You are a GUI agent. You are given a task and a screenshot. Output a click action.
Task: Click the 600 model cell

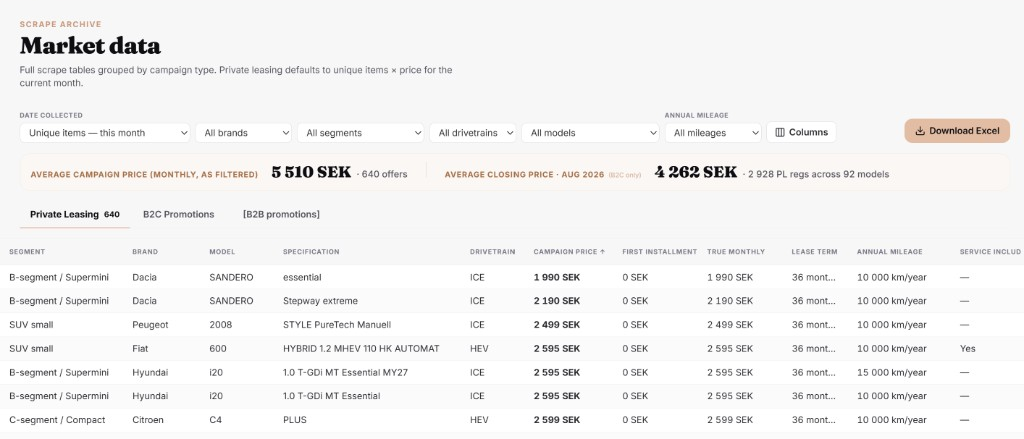(x=217, y=349)
